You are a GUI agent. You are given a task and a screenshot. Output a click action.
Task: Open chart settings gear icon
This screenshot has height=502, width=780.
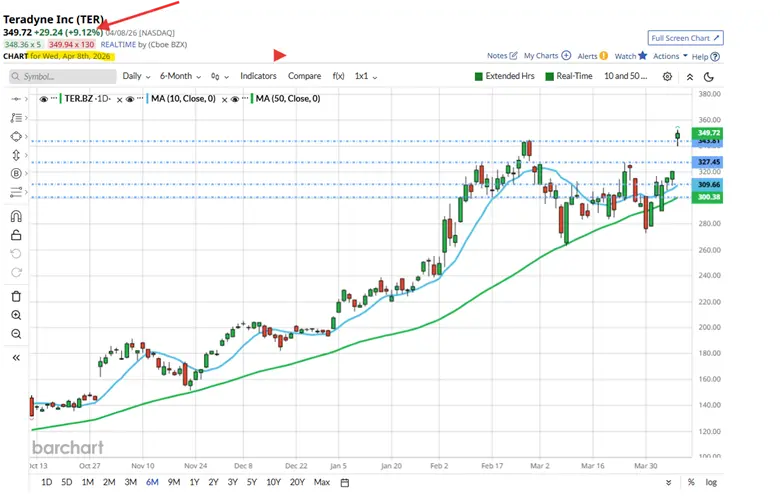click(668, 76)
